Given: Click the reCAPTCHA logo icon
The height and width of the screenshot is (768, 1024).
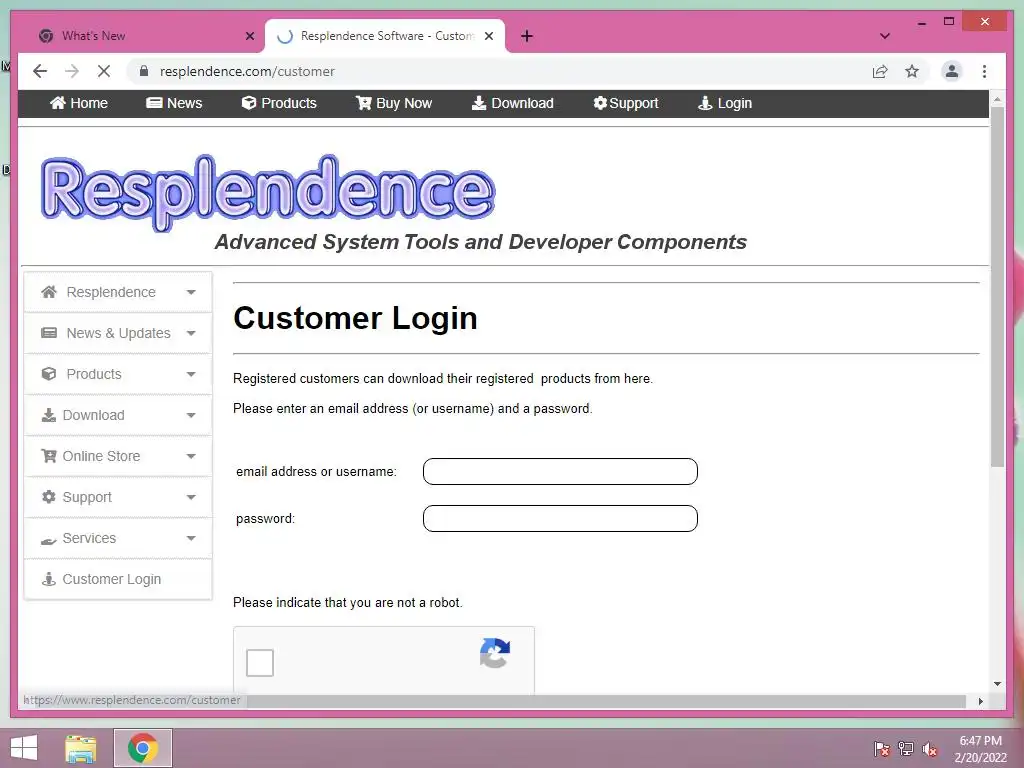Looking at the screenshot, I should click(x=495, y=653).
